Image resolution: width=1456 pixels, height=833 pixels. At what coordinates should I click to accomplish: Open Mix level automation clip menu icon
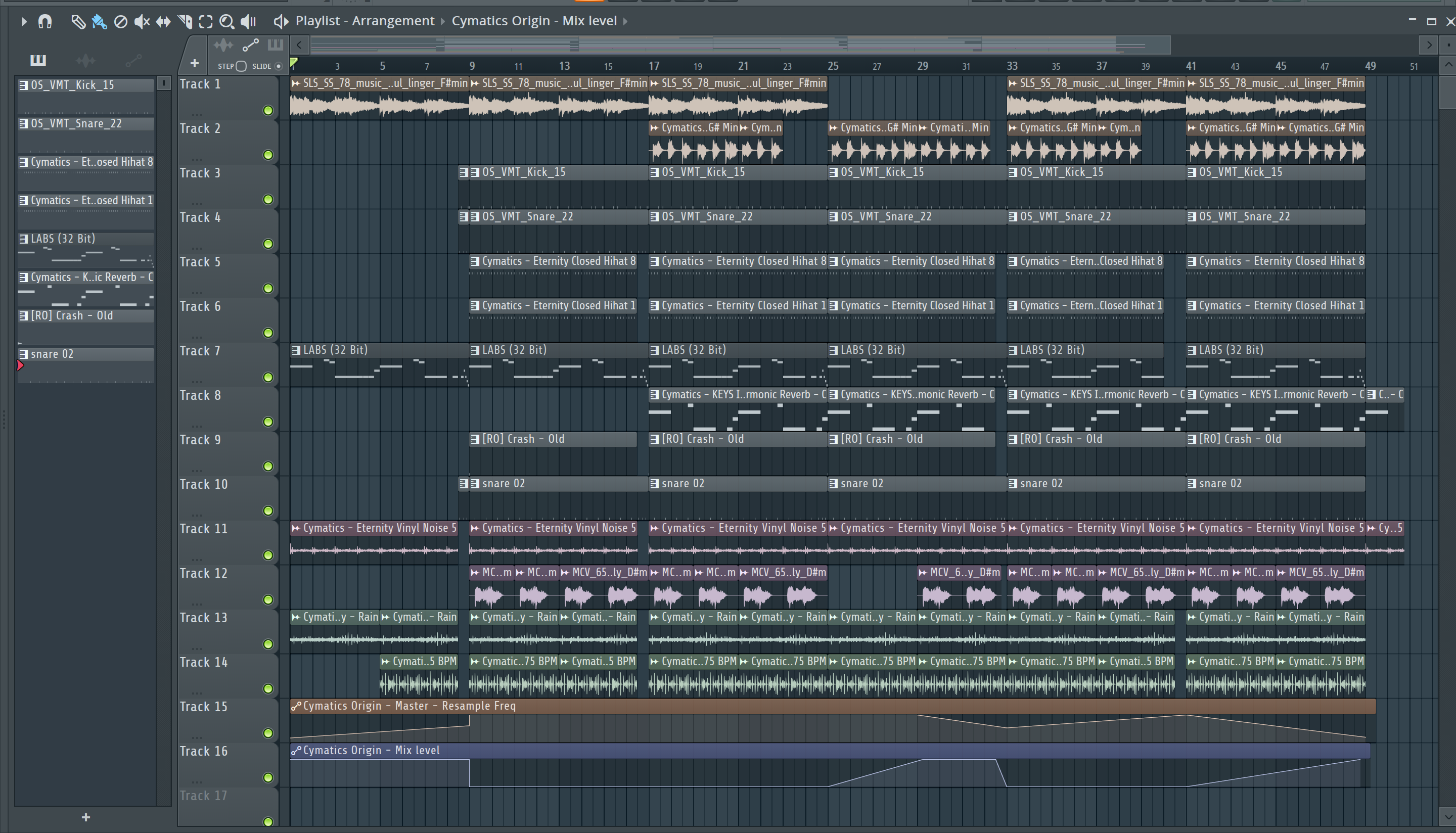pos(296,751)
